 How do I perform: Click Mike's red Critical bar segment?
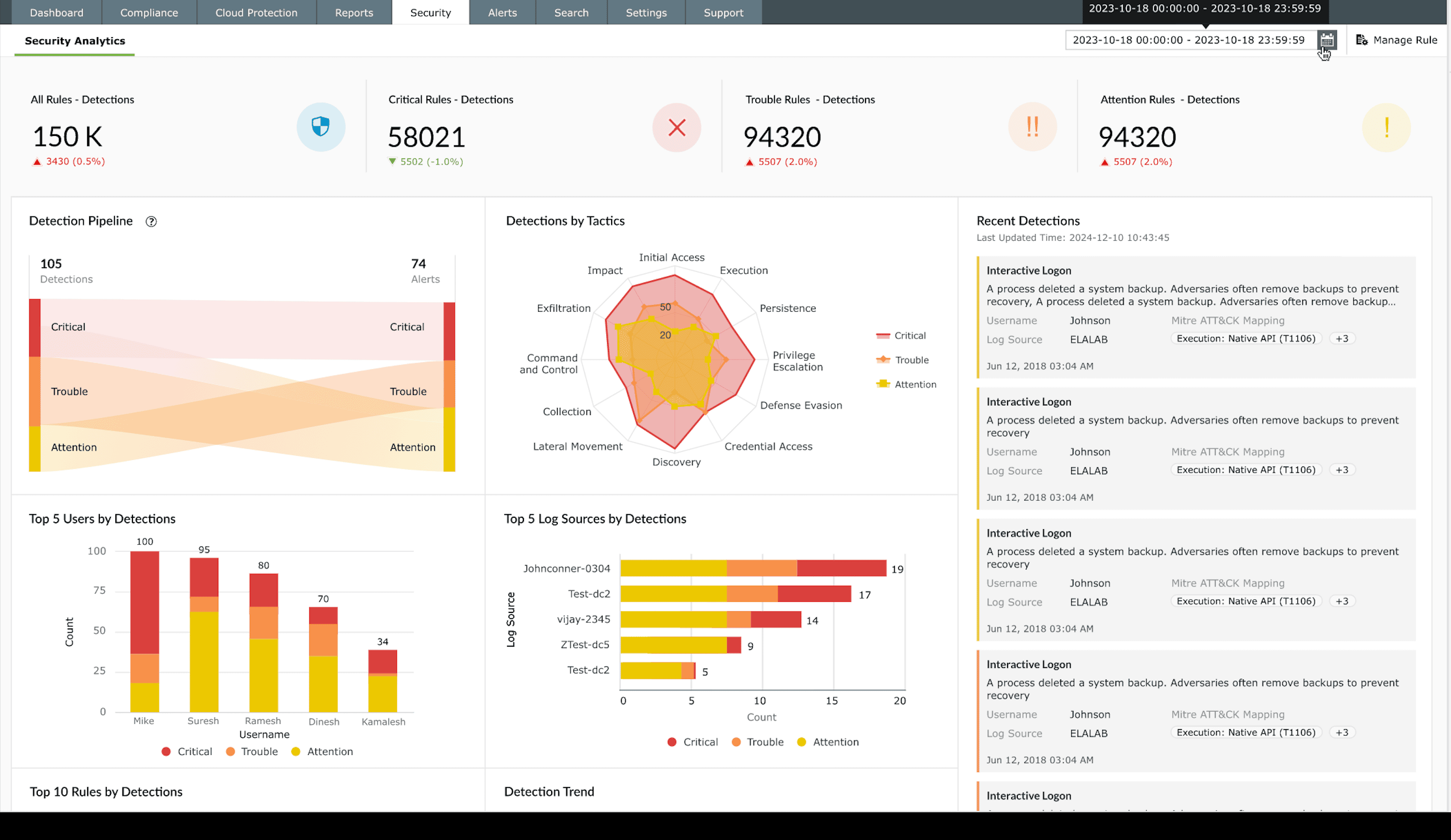[x=145, y=602]
